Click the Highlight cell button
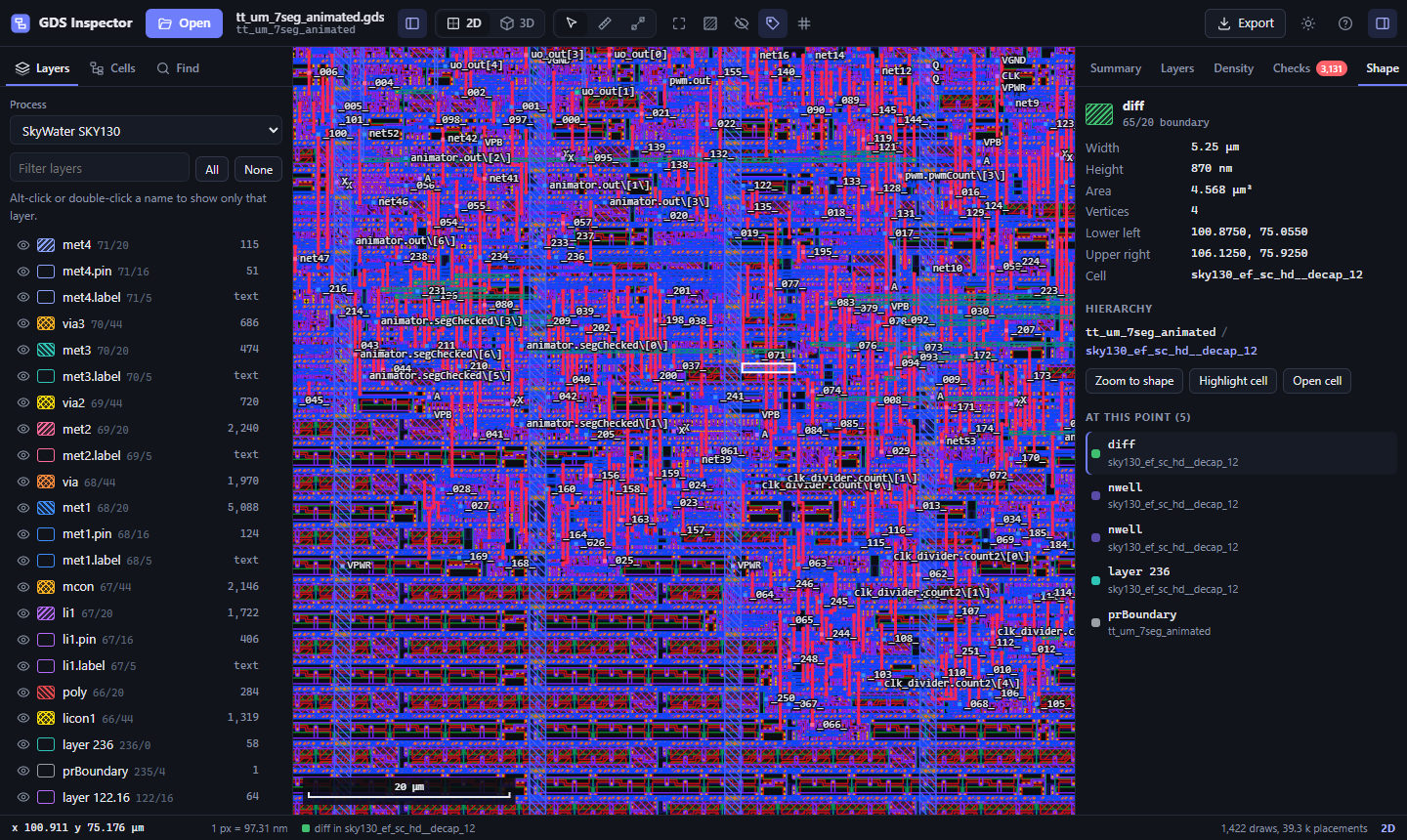Image resolution: width=1407 pixels, height=840 pixels. [x=1233, y=381]
